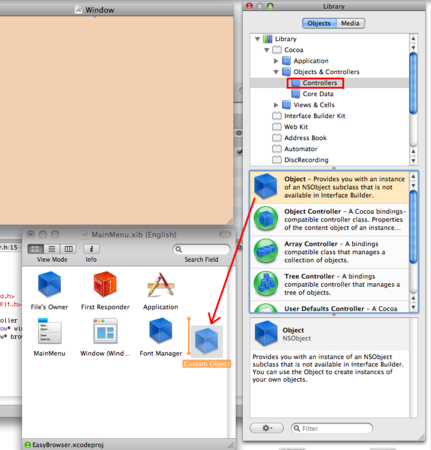Click the Application group icon in Library tree
This screenshot has width=431, height=450.
point(286,61)
